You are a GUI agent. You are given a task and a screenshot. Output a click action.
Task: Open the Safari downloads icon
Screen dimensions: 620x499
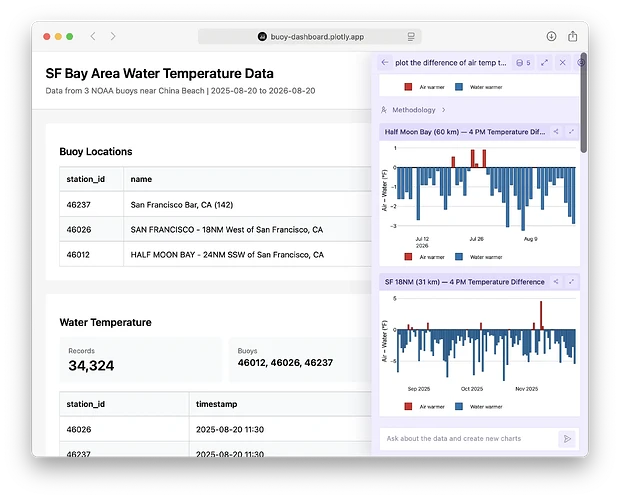(x=551, y=36)
